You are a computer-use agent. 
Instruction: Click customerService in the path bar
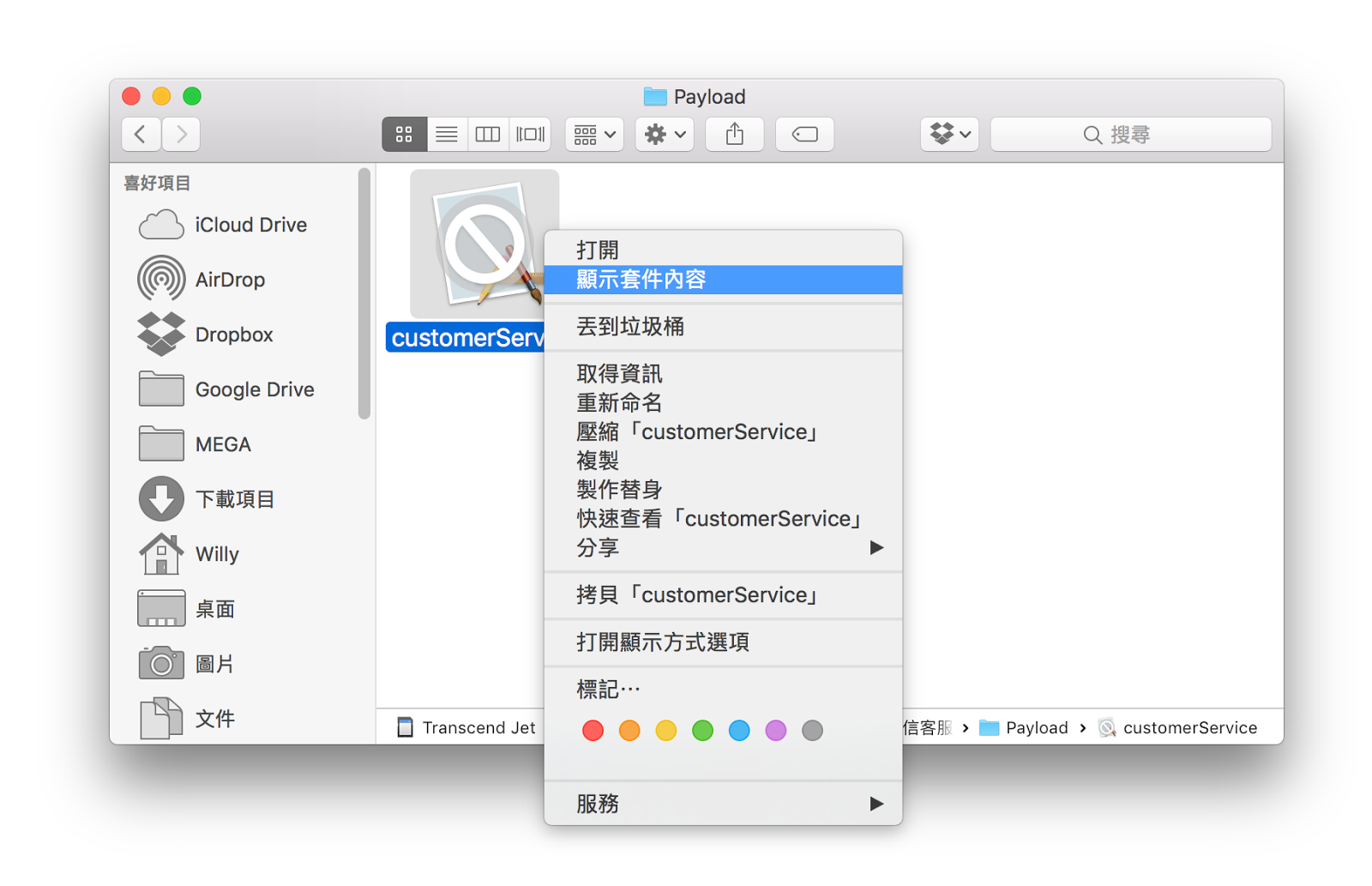coord(1178,727)
